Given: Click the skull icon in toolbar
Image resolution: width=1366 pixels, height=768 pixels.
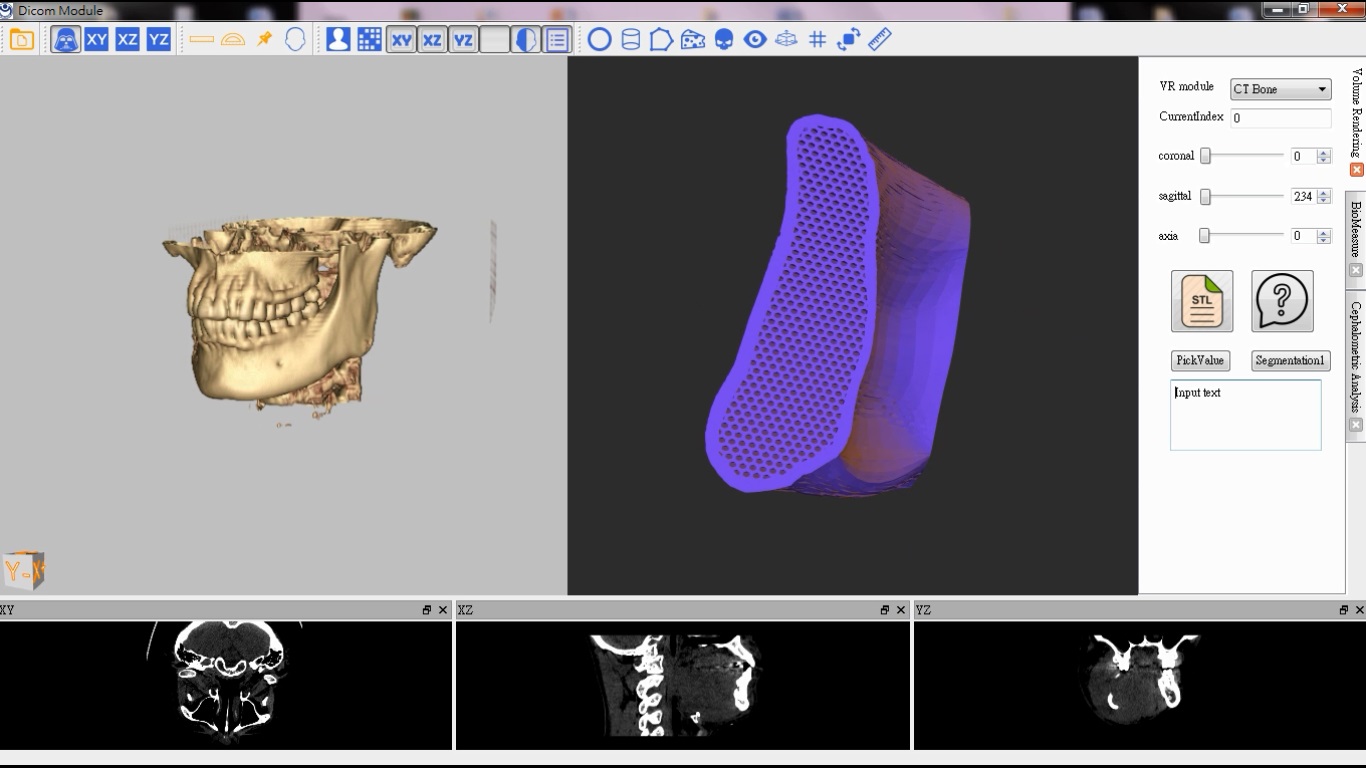Looking at the screenshot, I should pyautogui.click(x=724, y=40).
